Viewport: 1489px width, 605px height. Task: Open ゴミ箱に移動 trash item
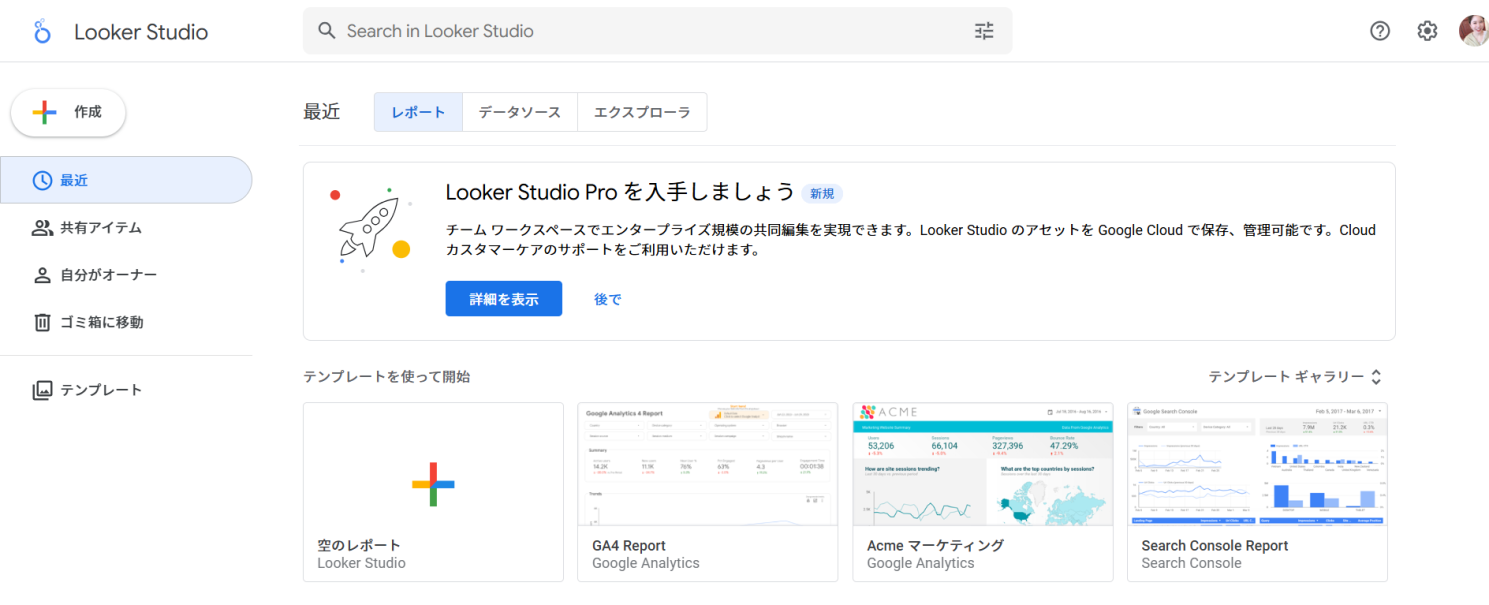tap(101, 322)
